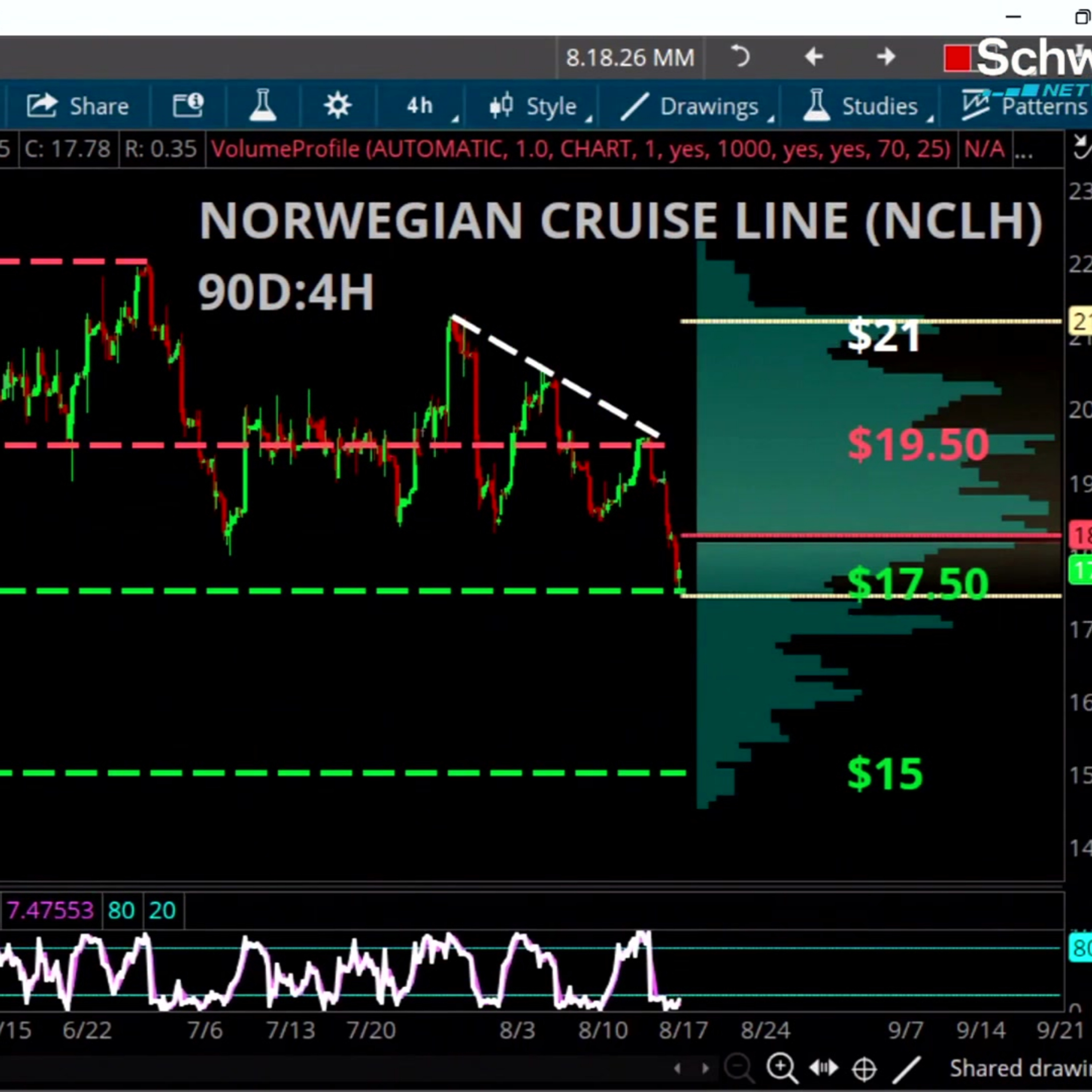Click the R: 0.35 range value
Viewport: 1092px width, 1092px height.
[x=161, y=149]
